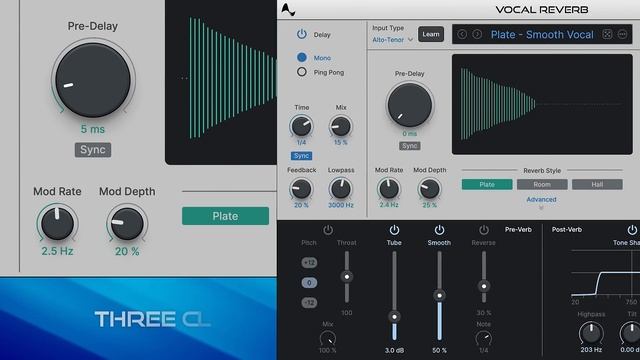
Task: Click the reverb decay display in Vocal Reverb
Action: pos(542,104)
